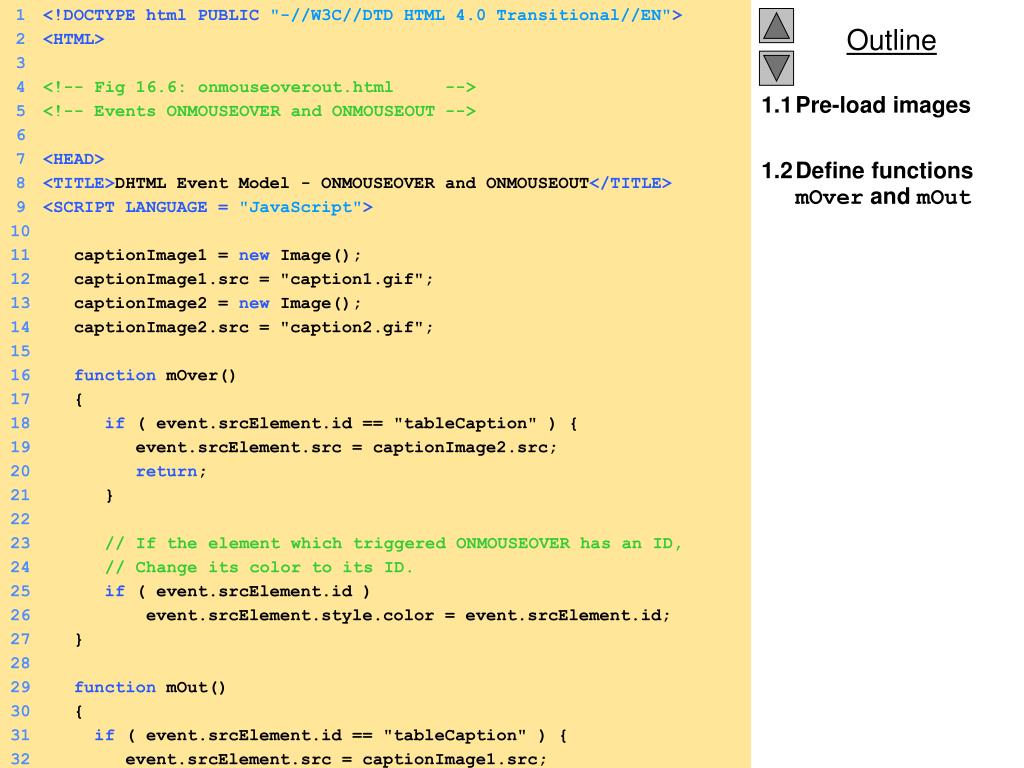Click the opening HTML tag on line 2
Screen dimensions: 1024x768
click(73, 39)
